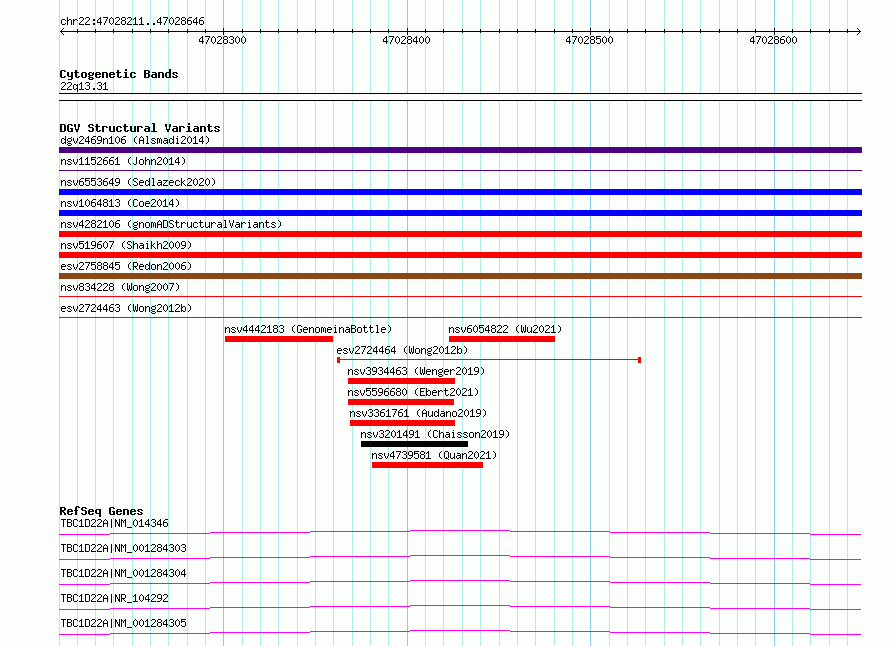Click the nsv834228 (Wong2007) label

pyautogui.click(x=120, y=287)
